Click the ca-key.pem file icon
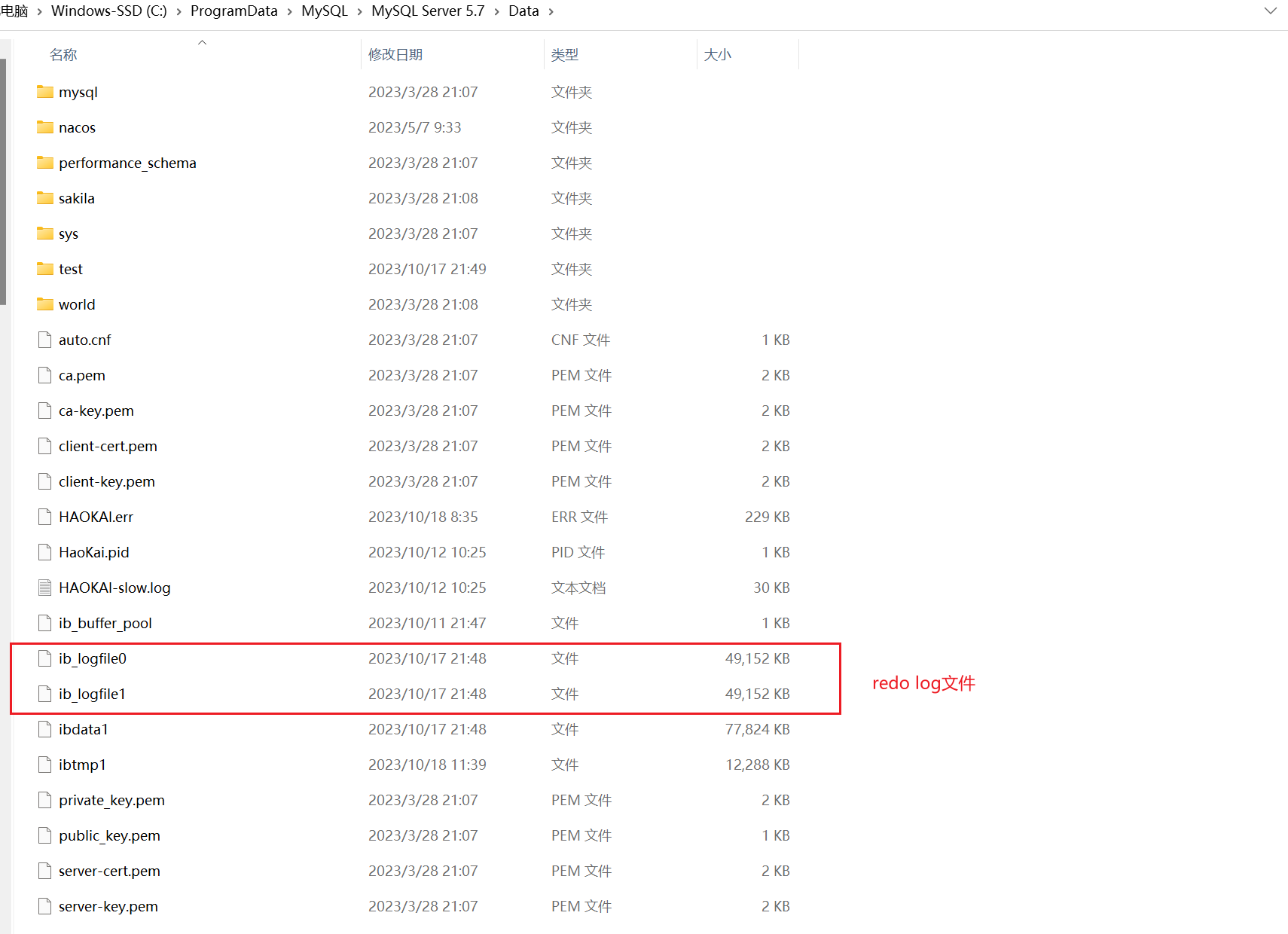Image resolution: width=1288 pixels, height=934 pixels. point(45,411)
